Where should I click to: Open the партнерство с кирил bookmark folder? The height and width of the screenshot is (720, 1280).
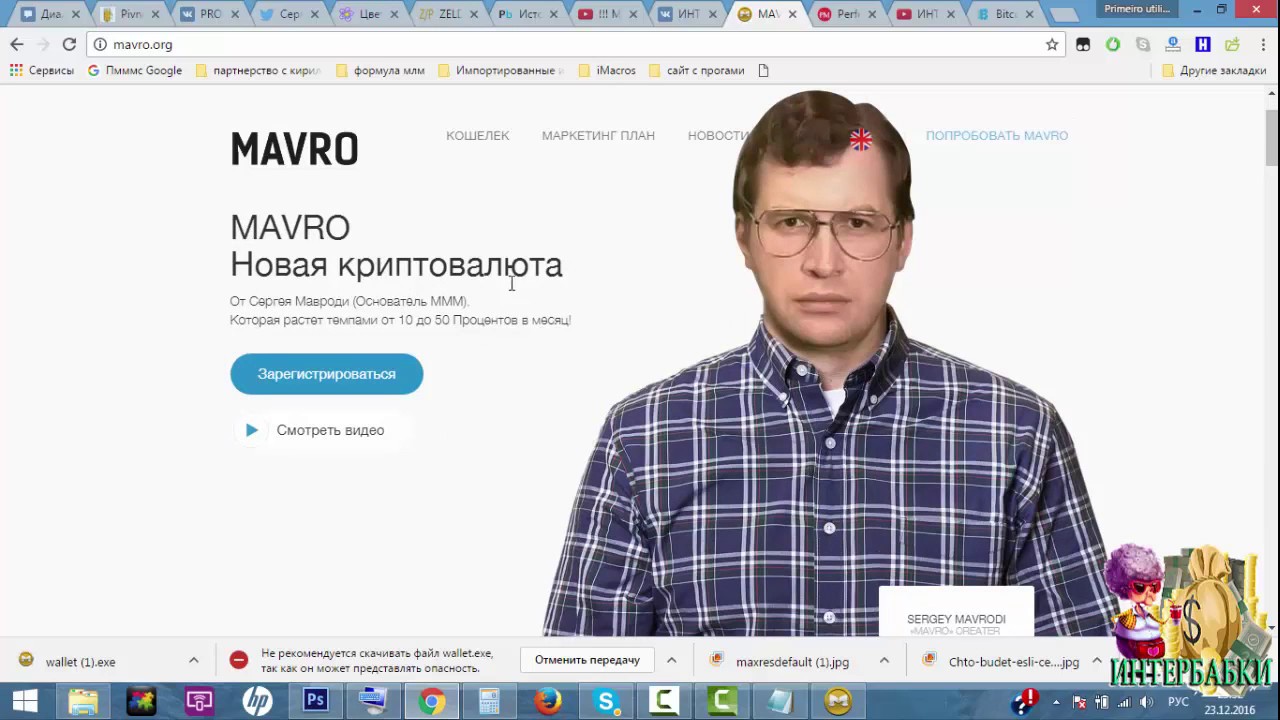tap(258, 70)
